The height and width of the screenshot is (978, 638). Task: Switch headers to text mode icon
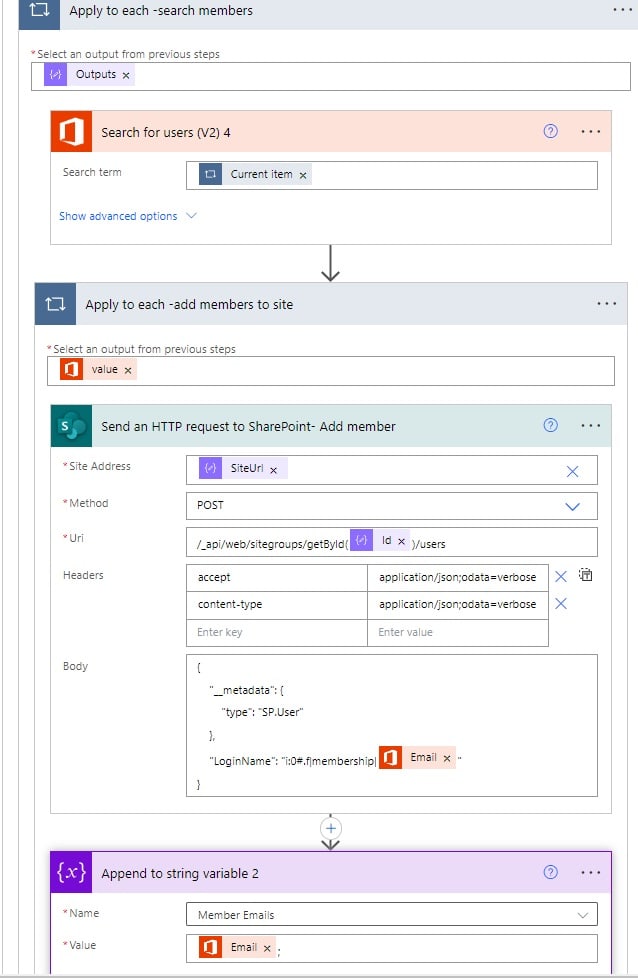(585, 574)
